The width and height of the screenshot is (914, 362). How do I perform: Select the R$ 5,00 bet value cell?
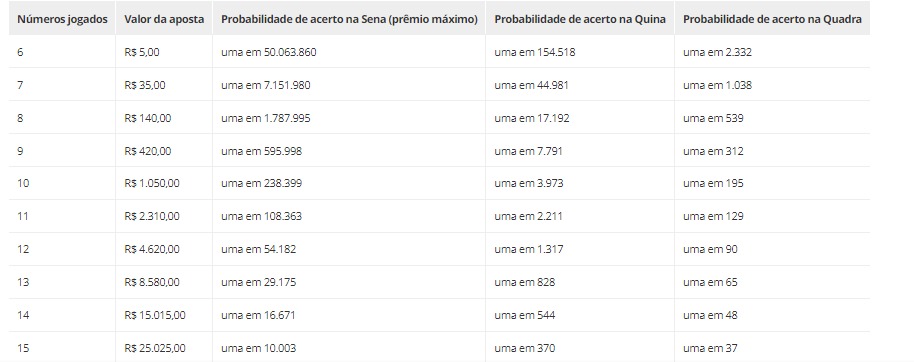tap(164, 52)
